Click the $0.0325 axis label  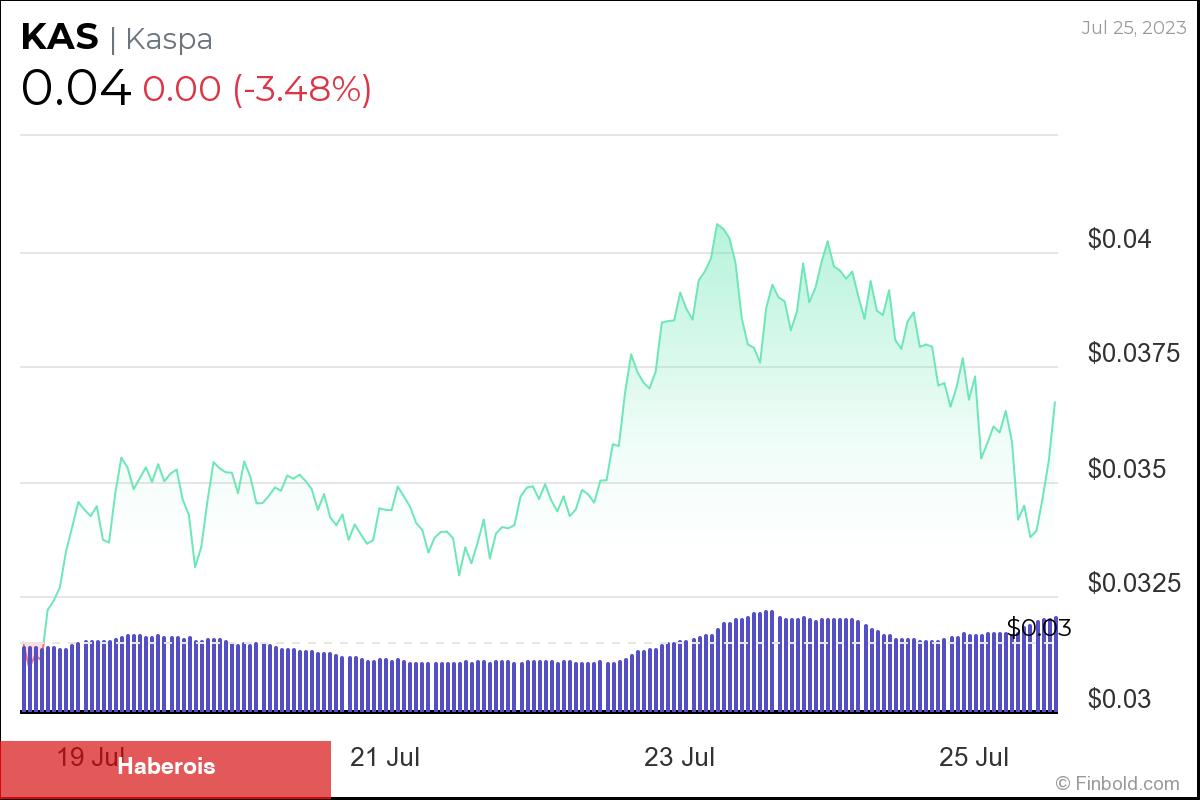pyautogui.click(x=1134, y=583)
